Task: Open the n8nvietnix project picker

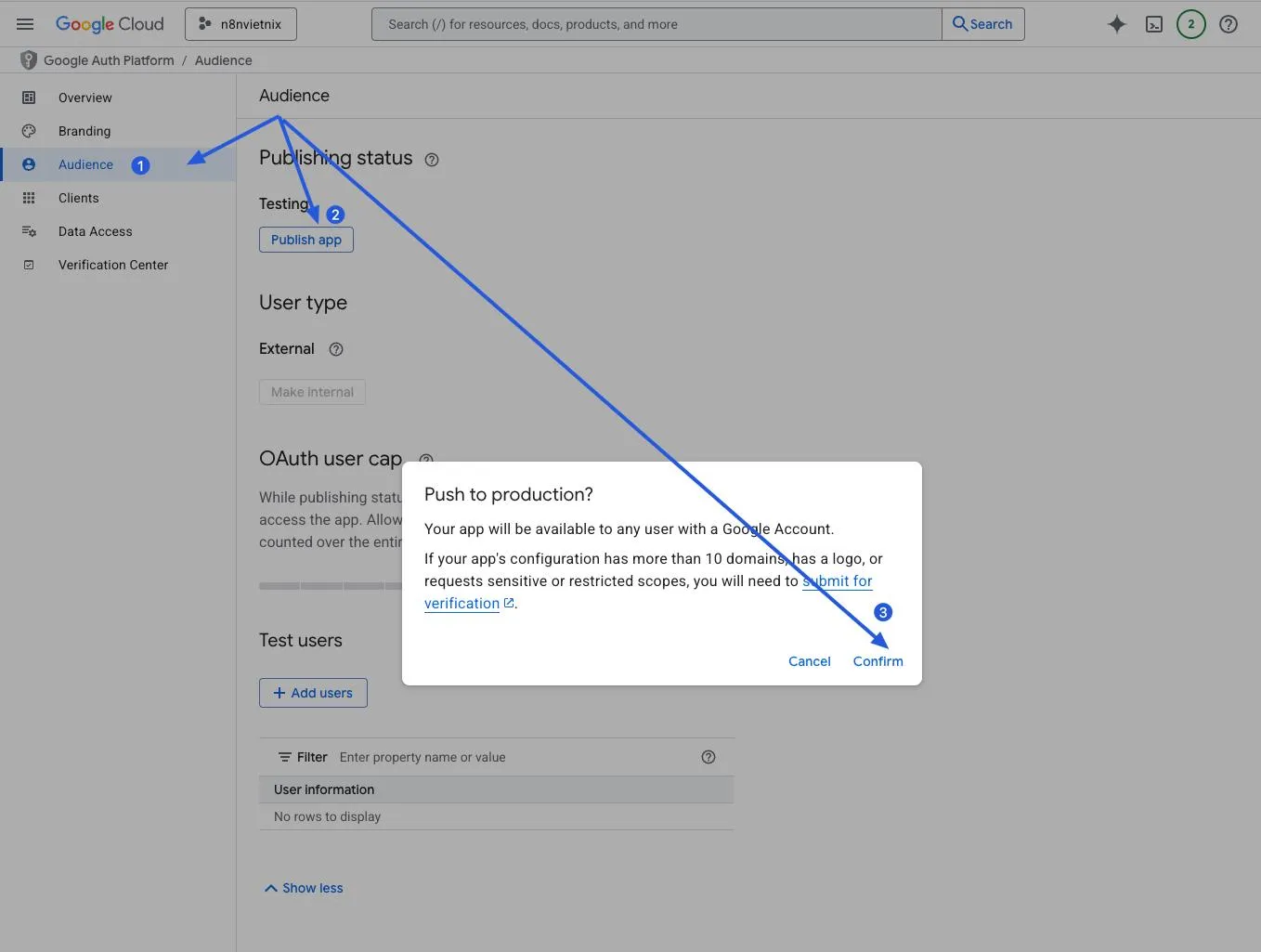Action: [x=240, y=24]
